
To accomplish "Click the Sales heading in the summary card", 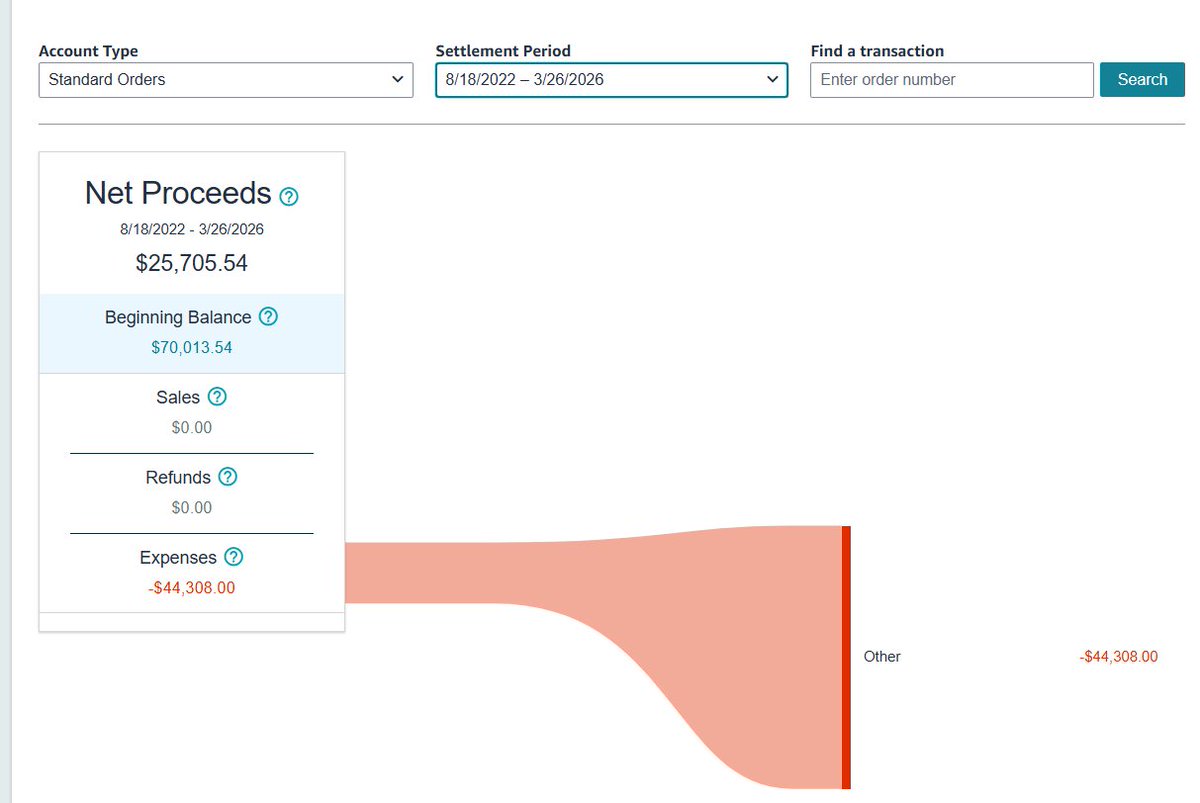I will coord(178,397).
